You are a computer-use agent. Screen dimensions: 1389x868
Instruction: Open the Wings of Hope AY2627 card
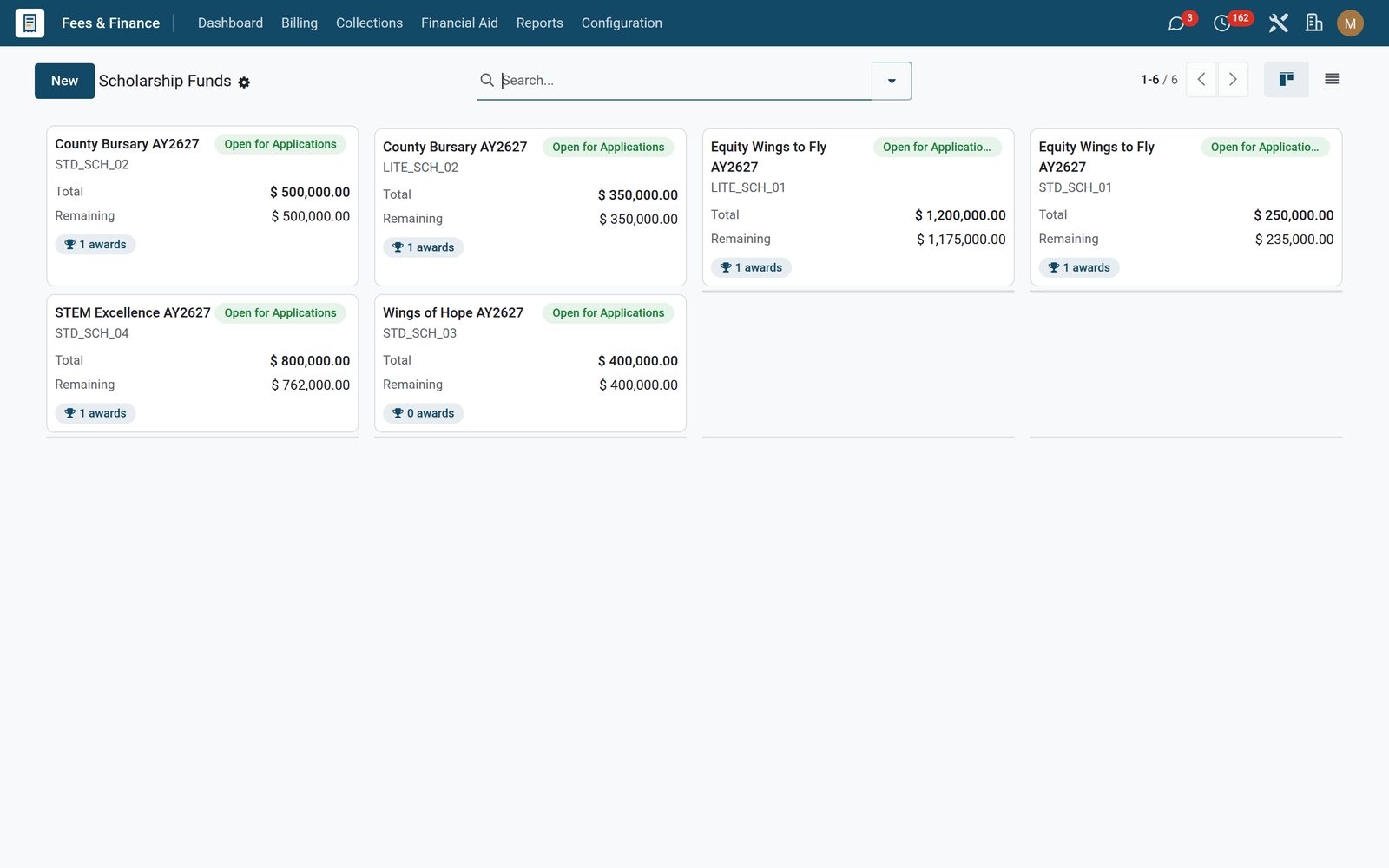(x=530, y=364)
